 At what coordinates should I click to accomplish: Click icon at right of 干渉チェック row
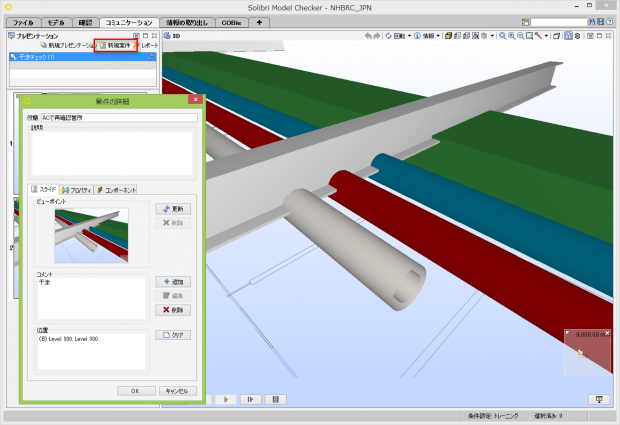pos(151,57)
